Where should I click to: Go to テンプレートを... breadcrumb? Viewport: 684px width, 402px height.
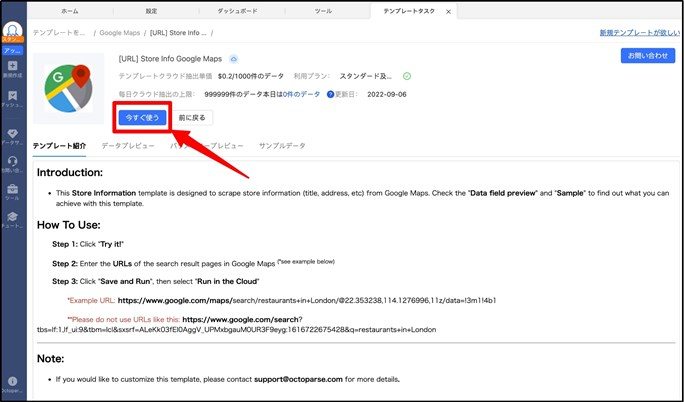[x=59, y=33]
